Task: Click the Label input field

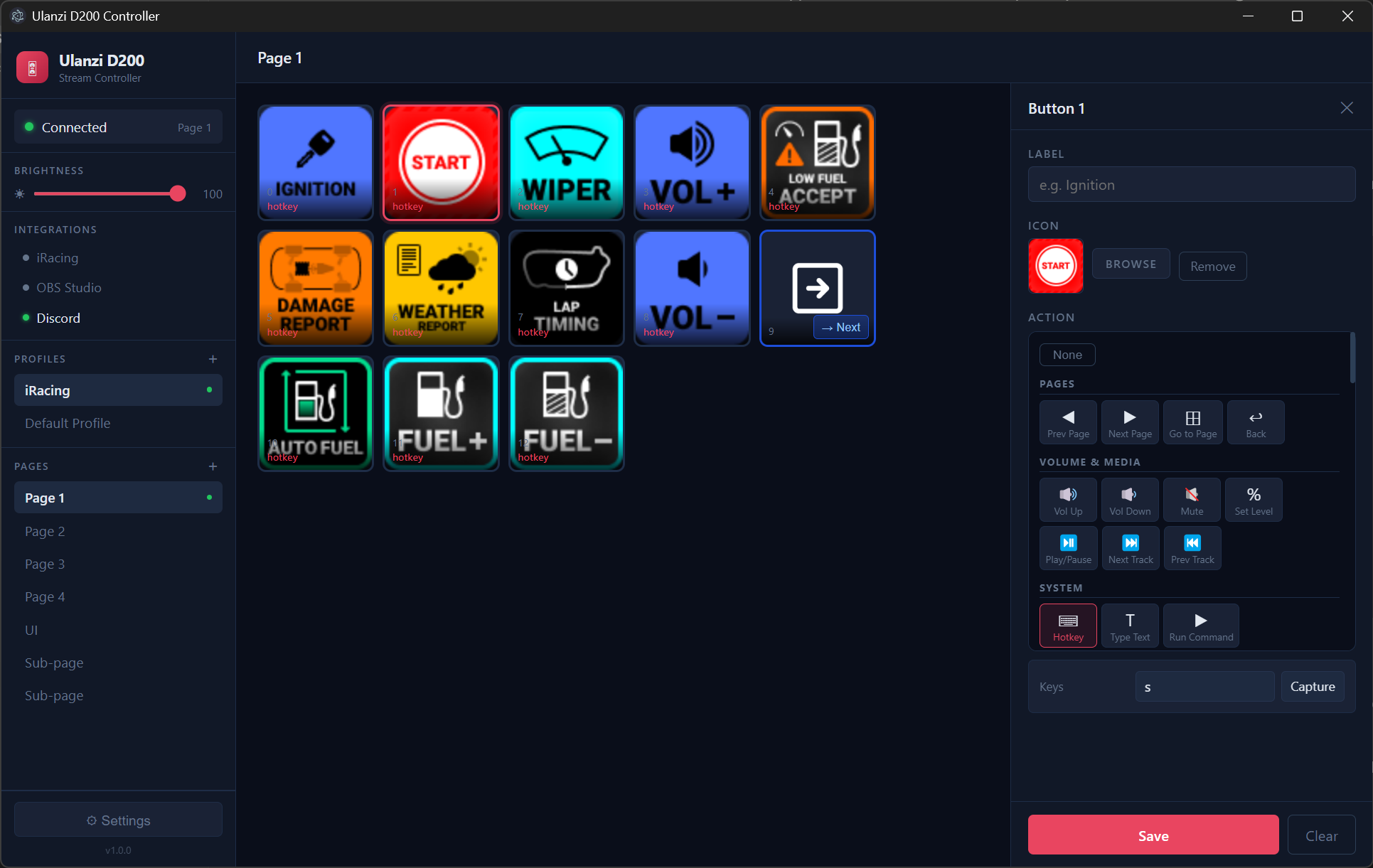Action: tap(1192, 185)
